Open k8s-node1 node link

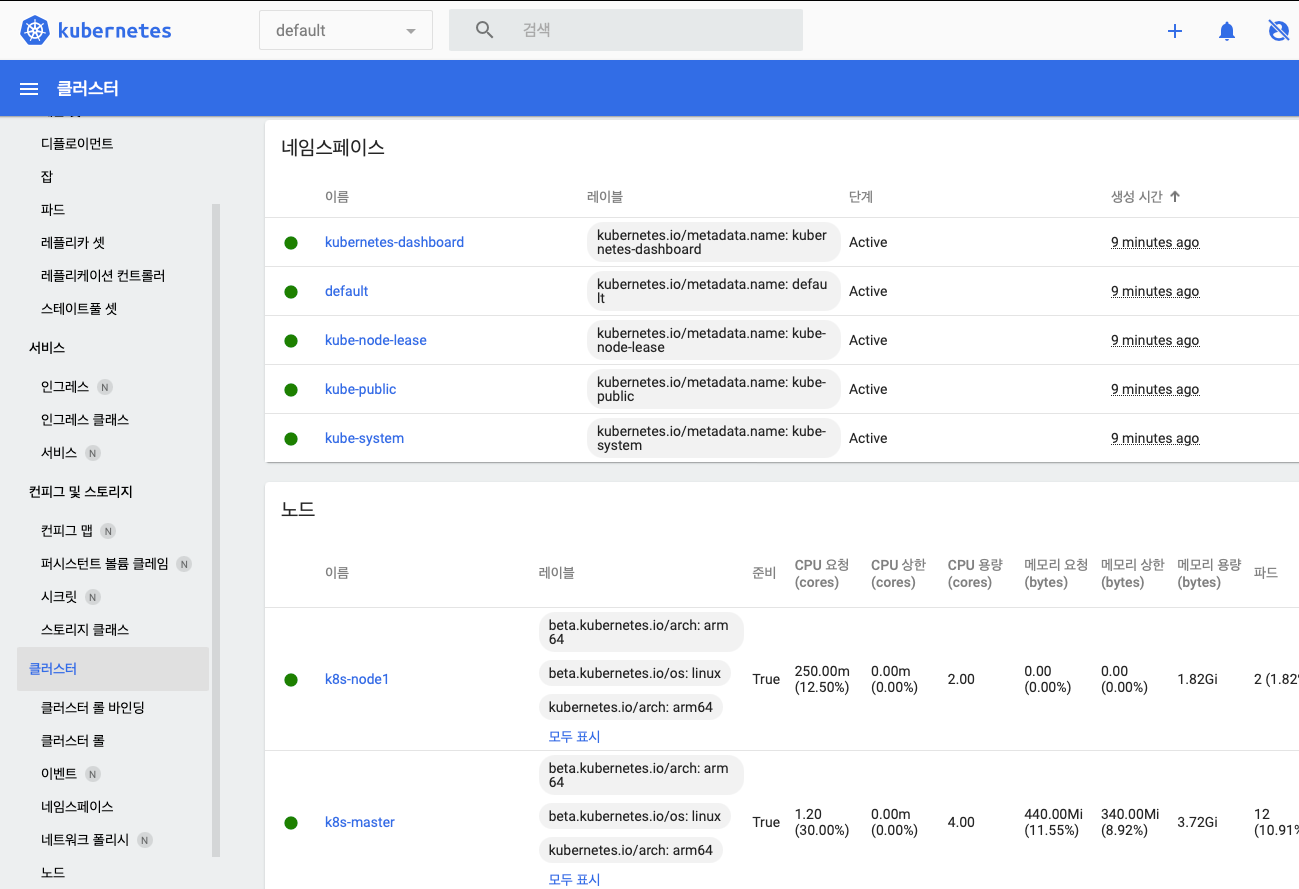[357, 680]
